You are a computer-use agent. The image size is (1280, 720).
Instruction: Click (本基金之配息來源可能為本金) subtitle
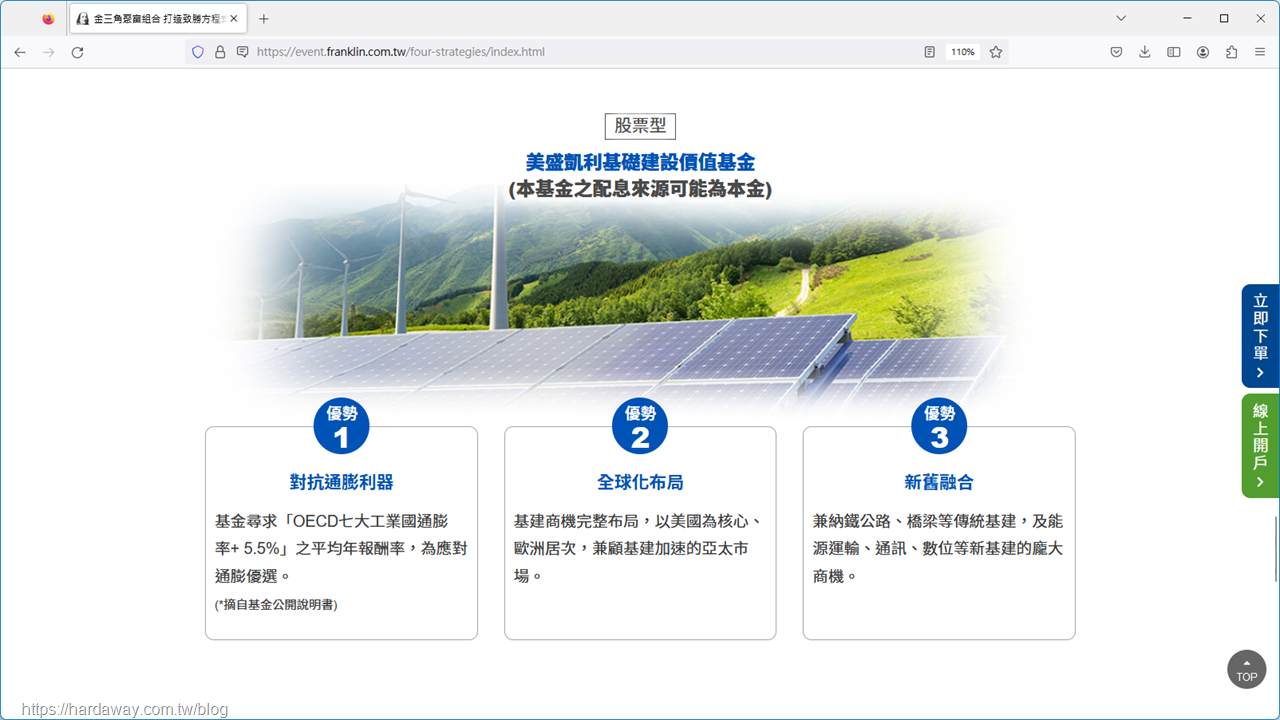[640, 189]
